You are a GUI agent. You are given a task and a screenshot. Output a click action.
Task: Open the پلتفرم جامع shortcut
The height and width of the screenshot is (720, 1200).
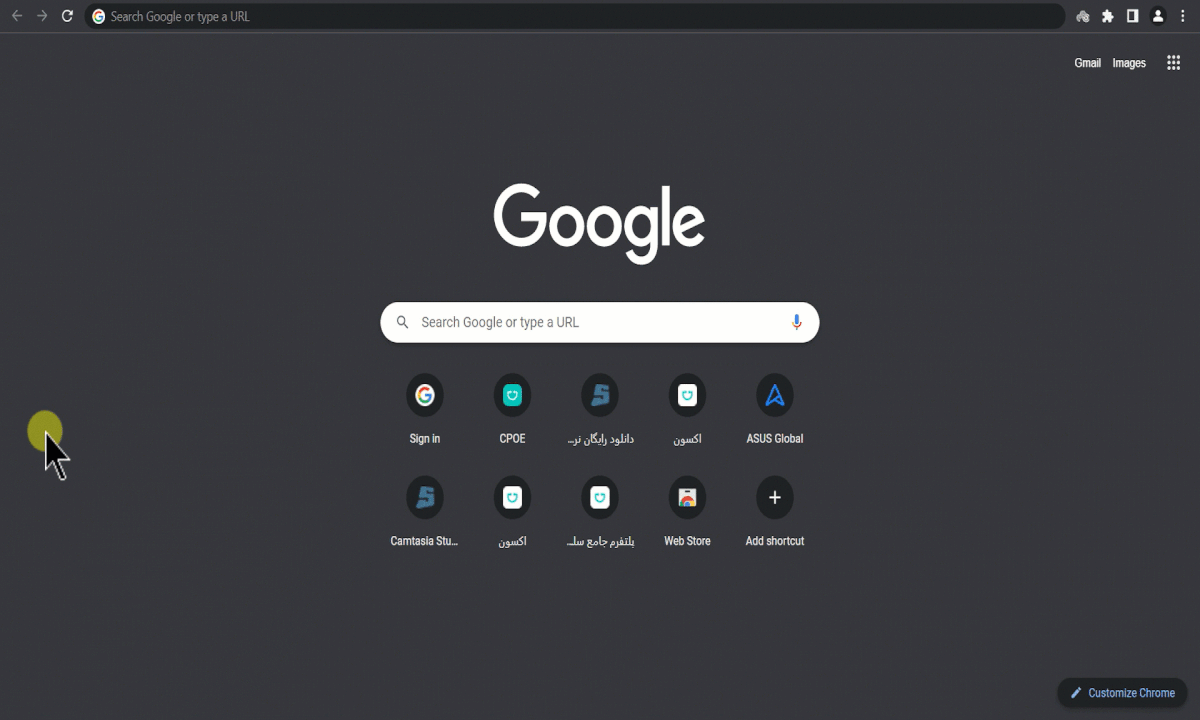coord(600,513)
